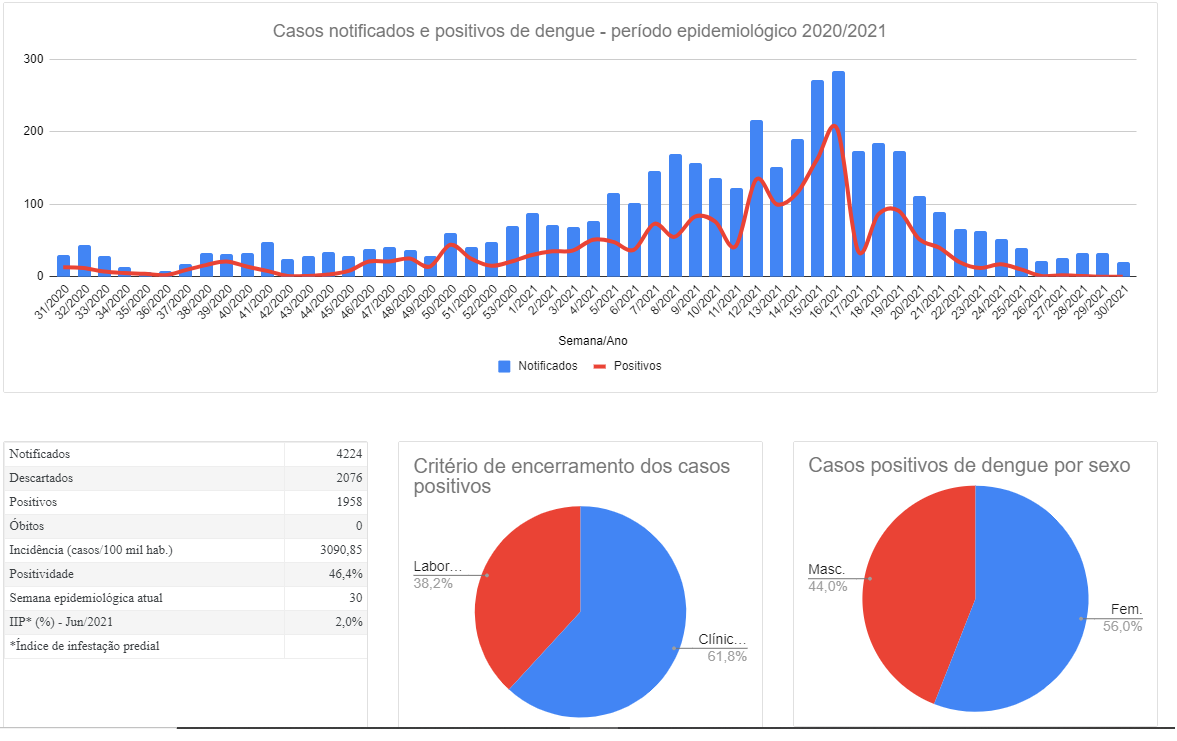Click the red Positivos legend line
The image size is (1177, 741).
[x=601, y=366]
